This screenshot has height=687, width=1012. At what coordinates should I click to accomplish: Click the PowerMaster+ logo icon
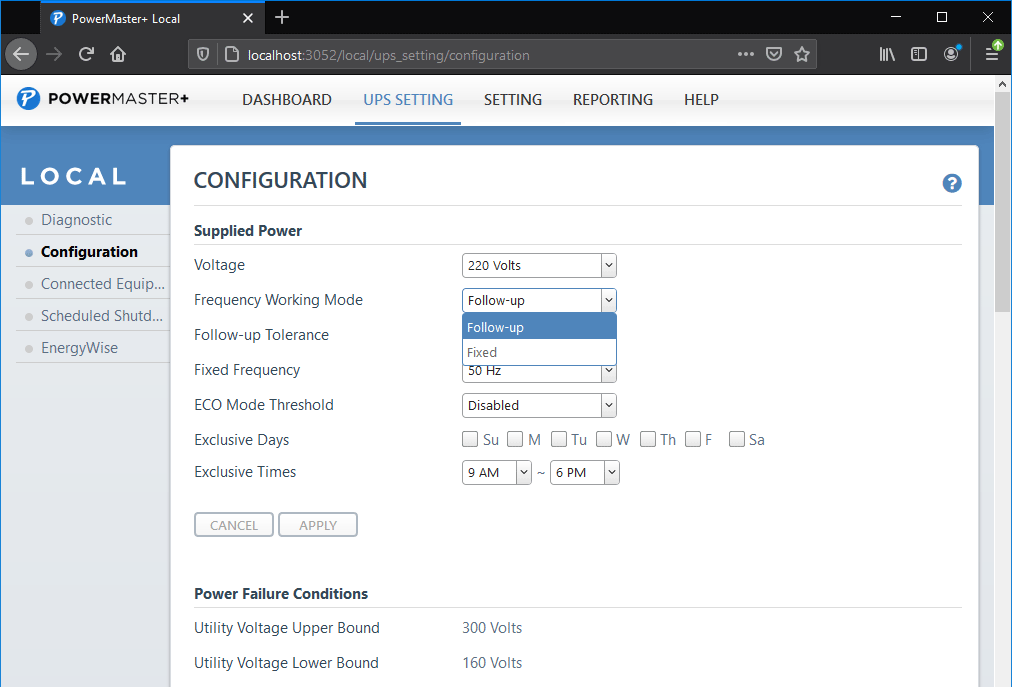coord(28,99)
